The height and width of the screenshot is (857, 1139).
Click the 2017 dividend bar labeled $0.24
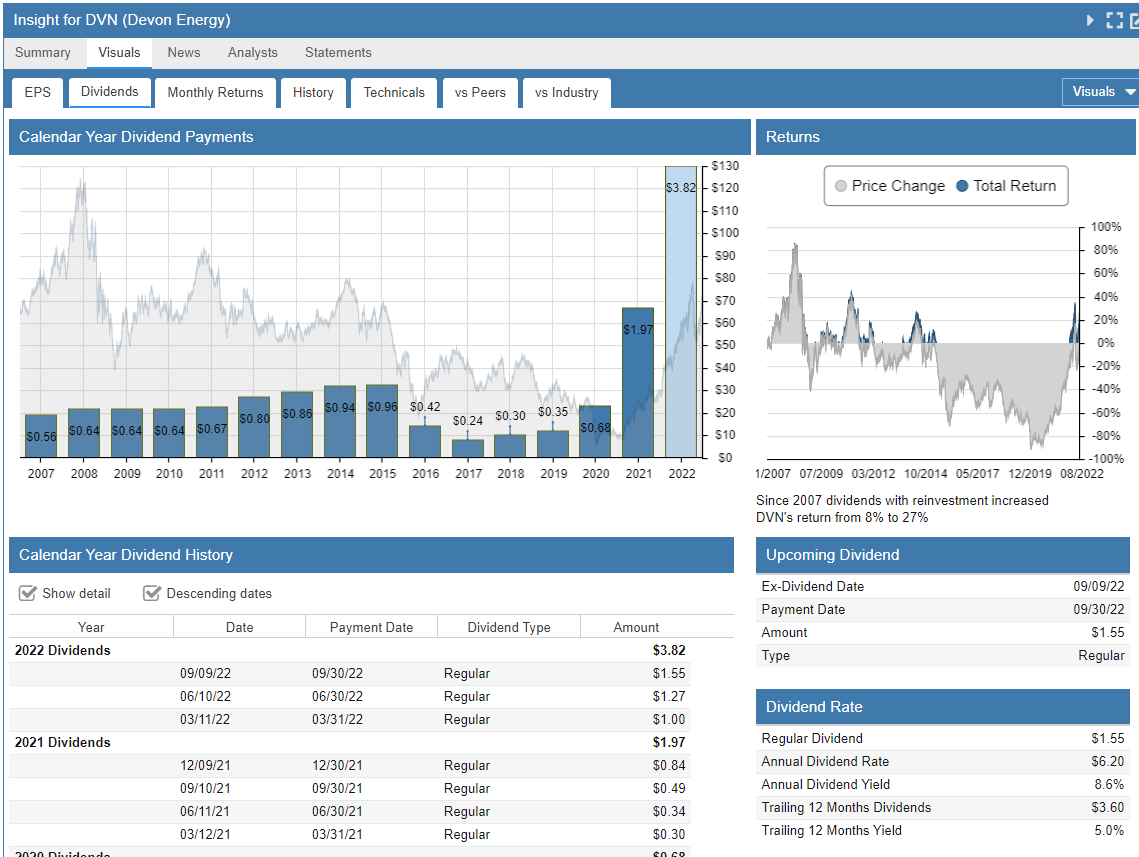pyautogui.click(x=468, y=448)
